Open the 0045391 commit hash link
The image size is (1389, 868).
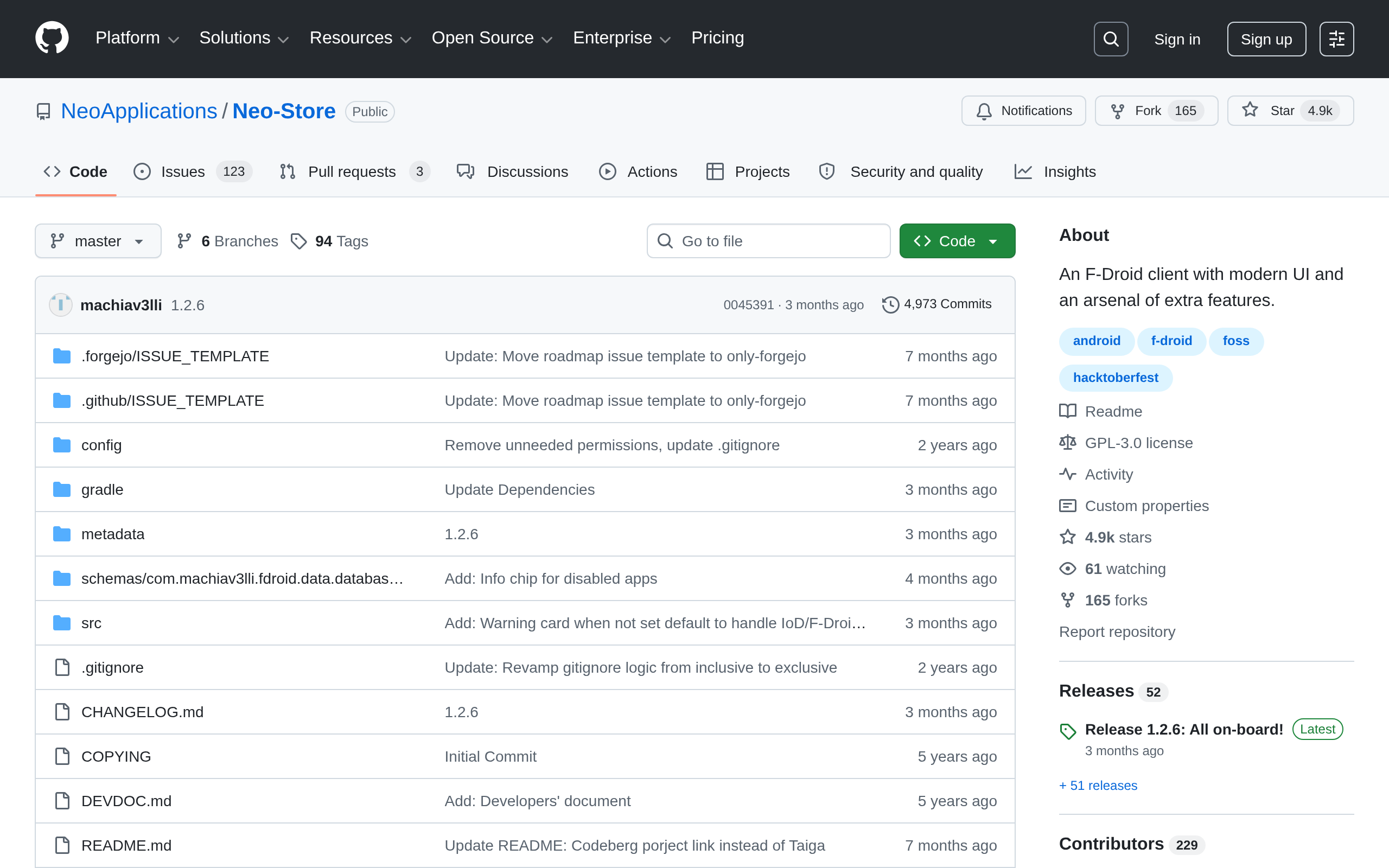748,305
